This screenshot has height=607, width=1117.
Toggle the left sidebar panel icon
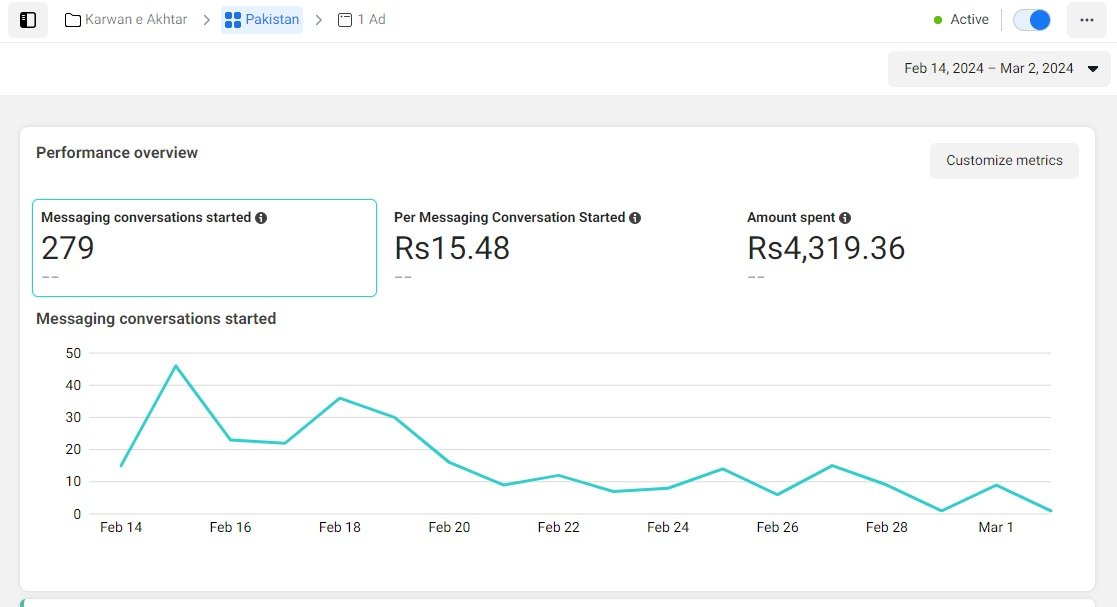tap(28, 20)
